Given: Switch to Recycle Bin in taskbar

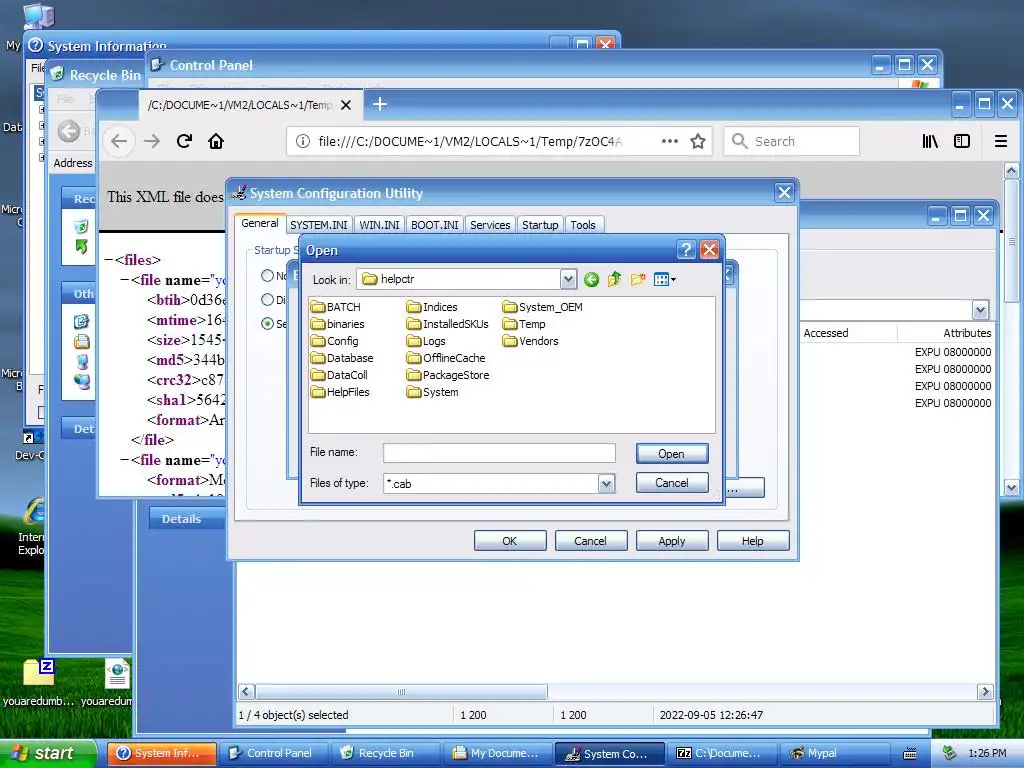Looking at the screenshot, I should click(x=385, y=753).
